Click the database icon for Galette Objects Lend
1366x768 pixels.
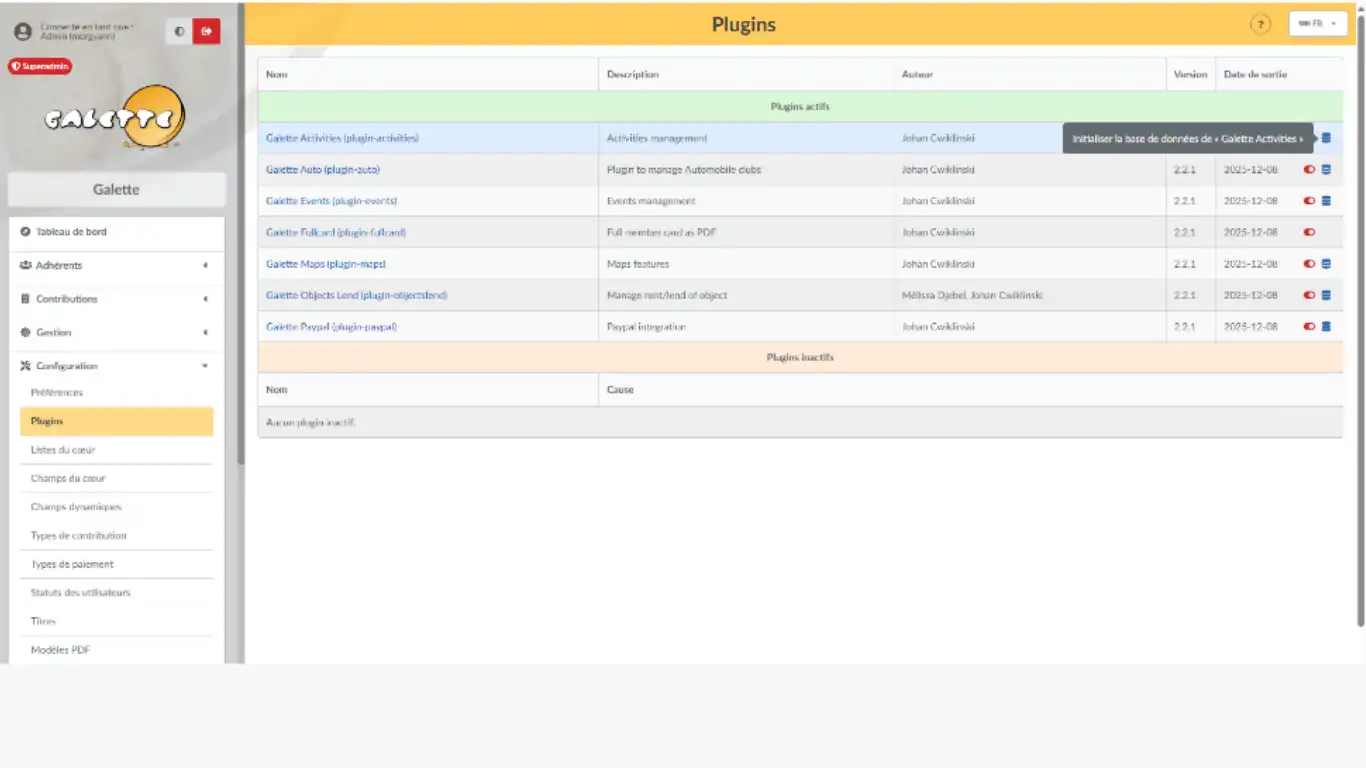(1326, 295)
